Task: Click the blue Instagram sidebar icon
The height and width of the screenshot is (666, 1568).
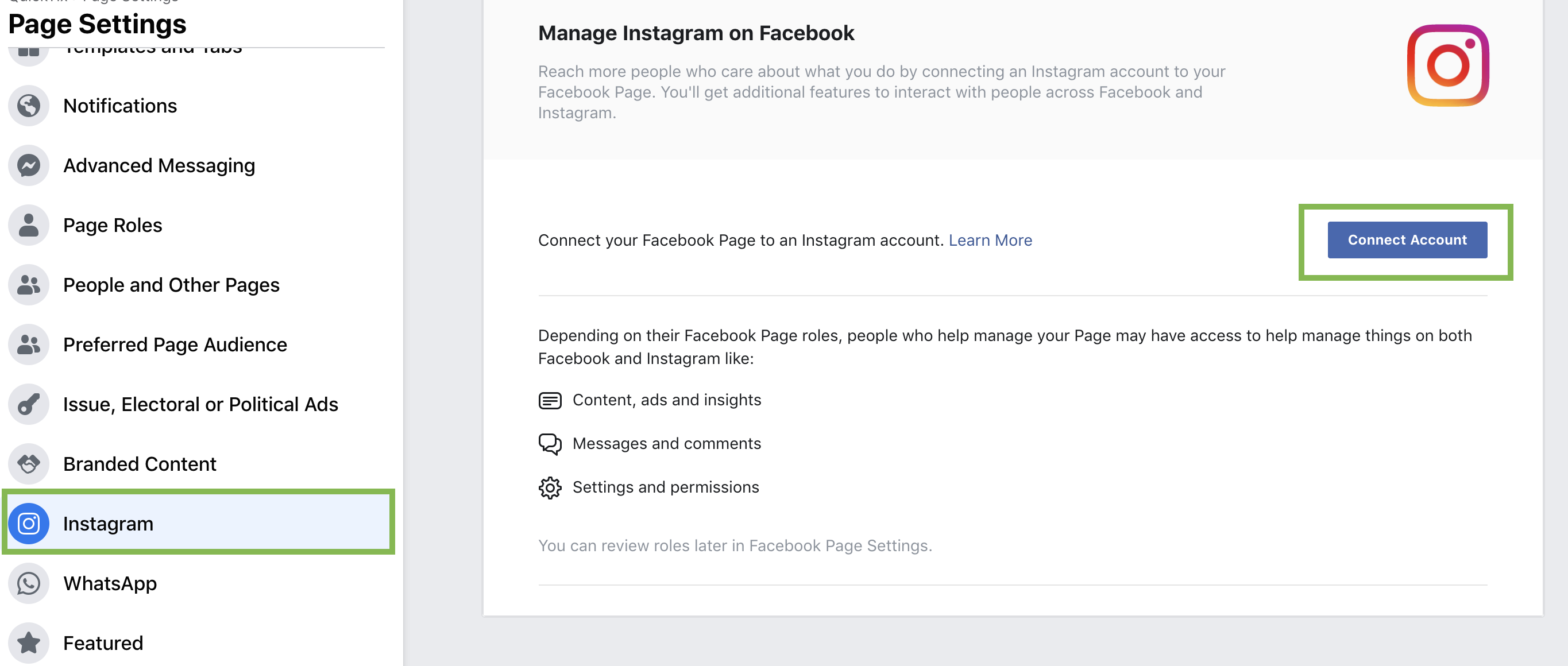Action: coord(29,523)
